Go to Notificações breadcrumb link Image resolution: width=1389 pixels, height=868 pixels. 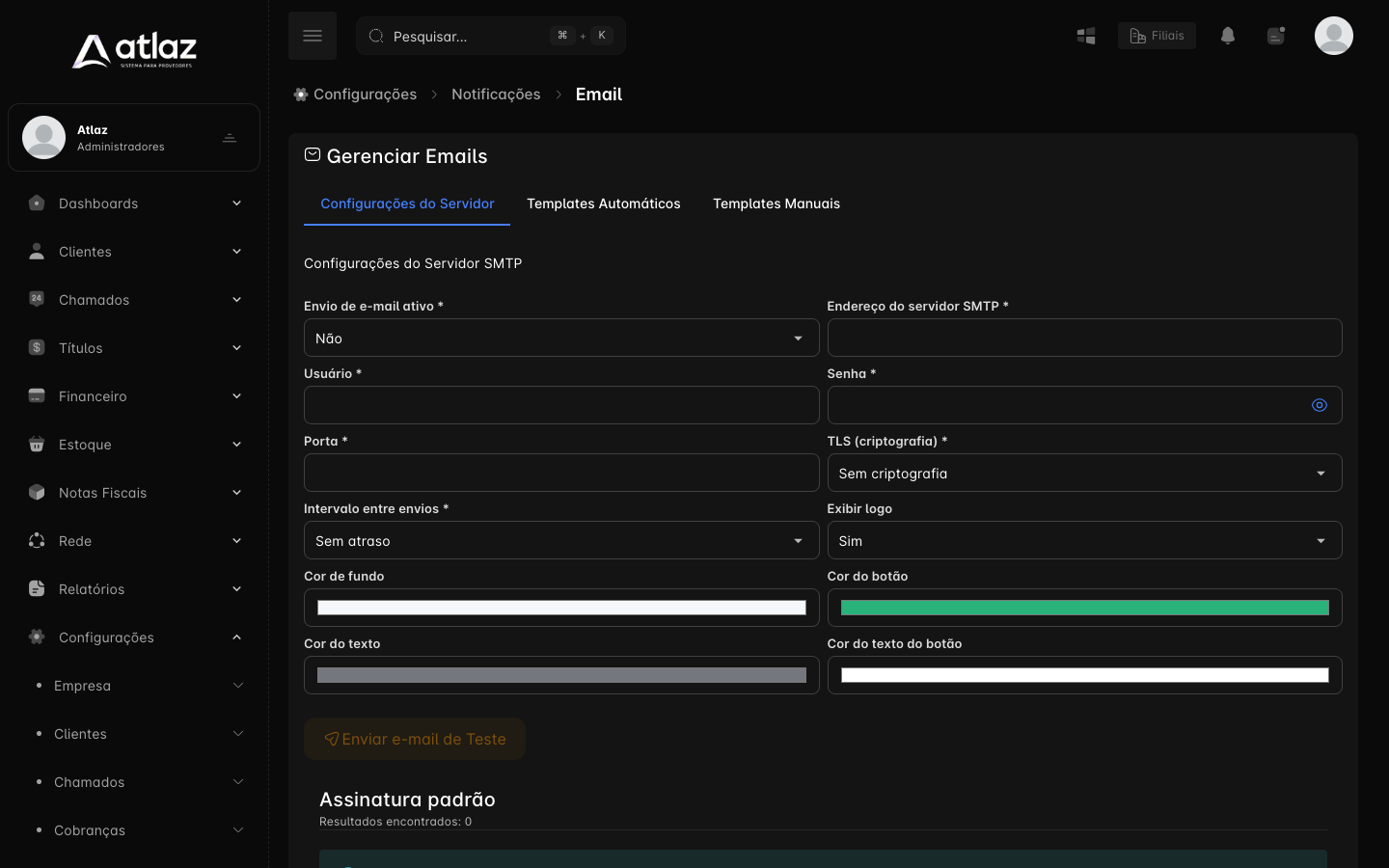click(496, 95)
